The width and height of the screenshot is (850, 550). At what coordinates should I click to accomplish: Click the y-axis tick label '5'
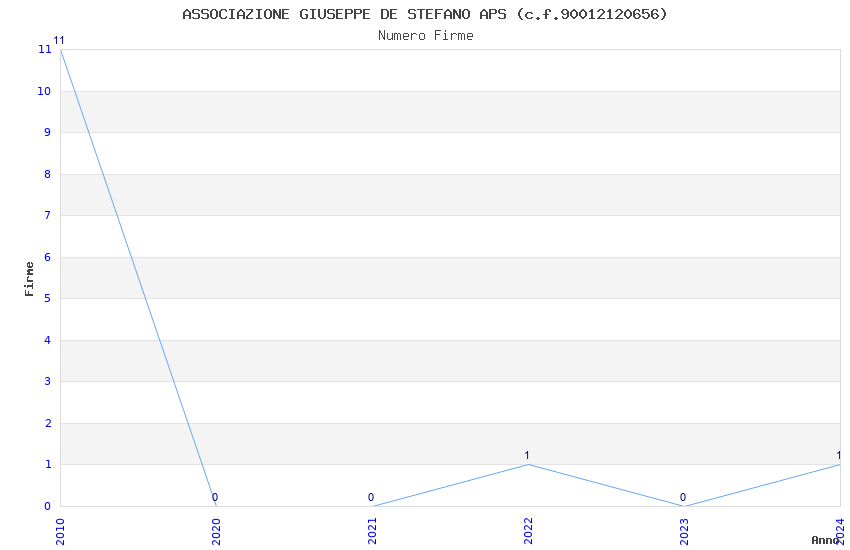tap(48, 298)
